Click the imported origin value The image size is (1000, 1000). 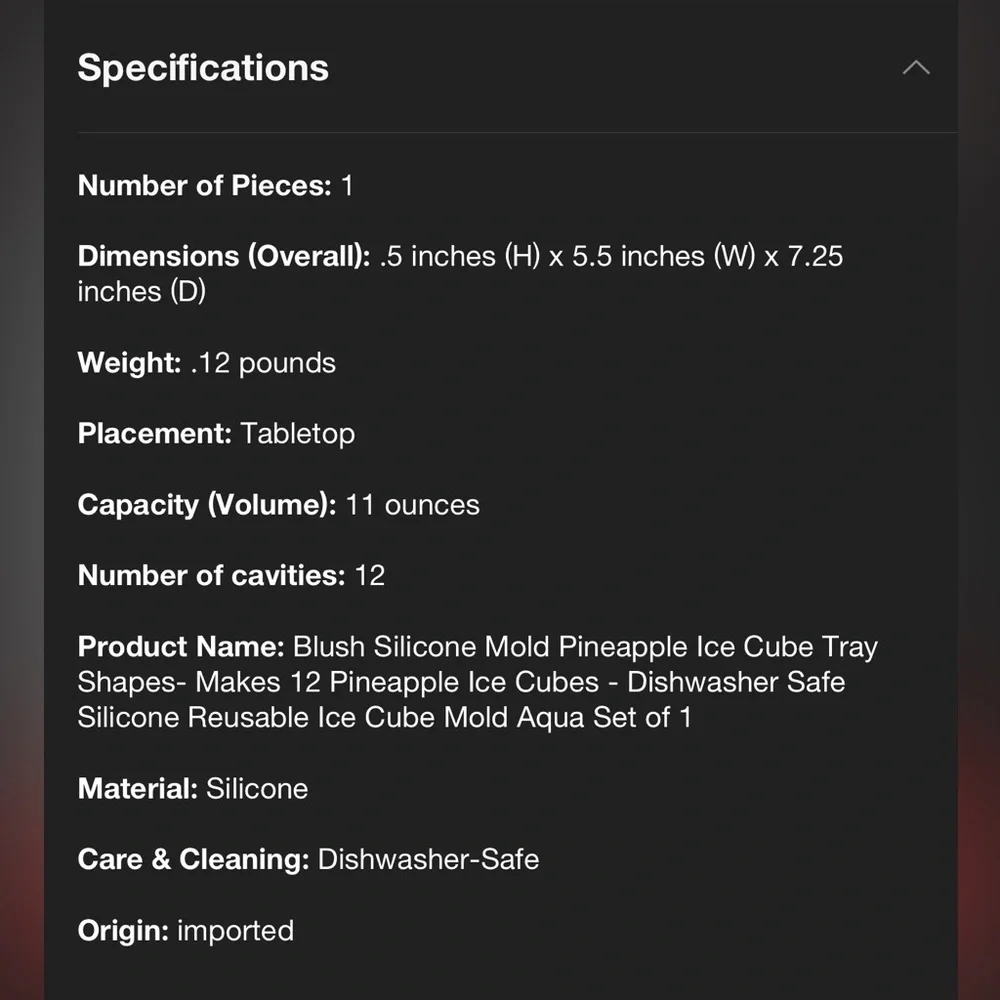[235, 930]
